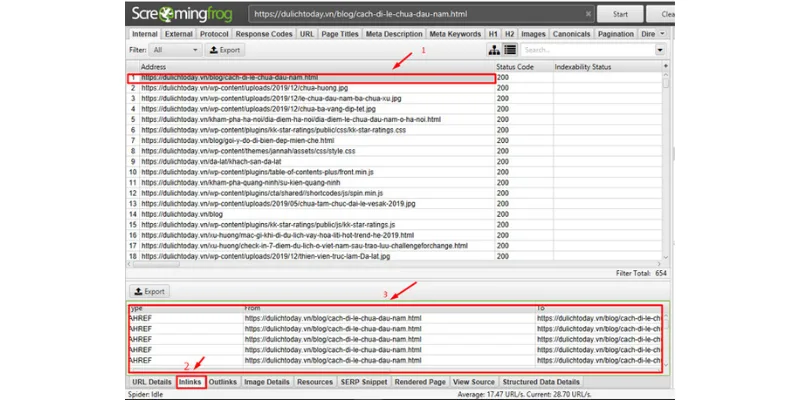The image size is (800, 400).
Task: Open the View Source bottom tab
Action: tap(474, 382)
